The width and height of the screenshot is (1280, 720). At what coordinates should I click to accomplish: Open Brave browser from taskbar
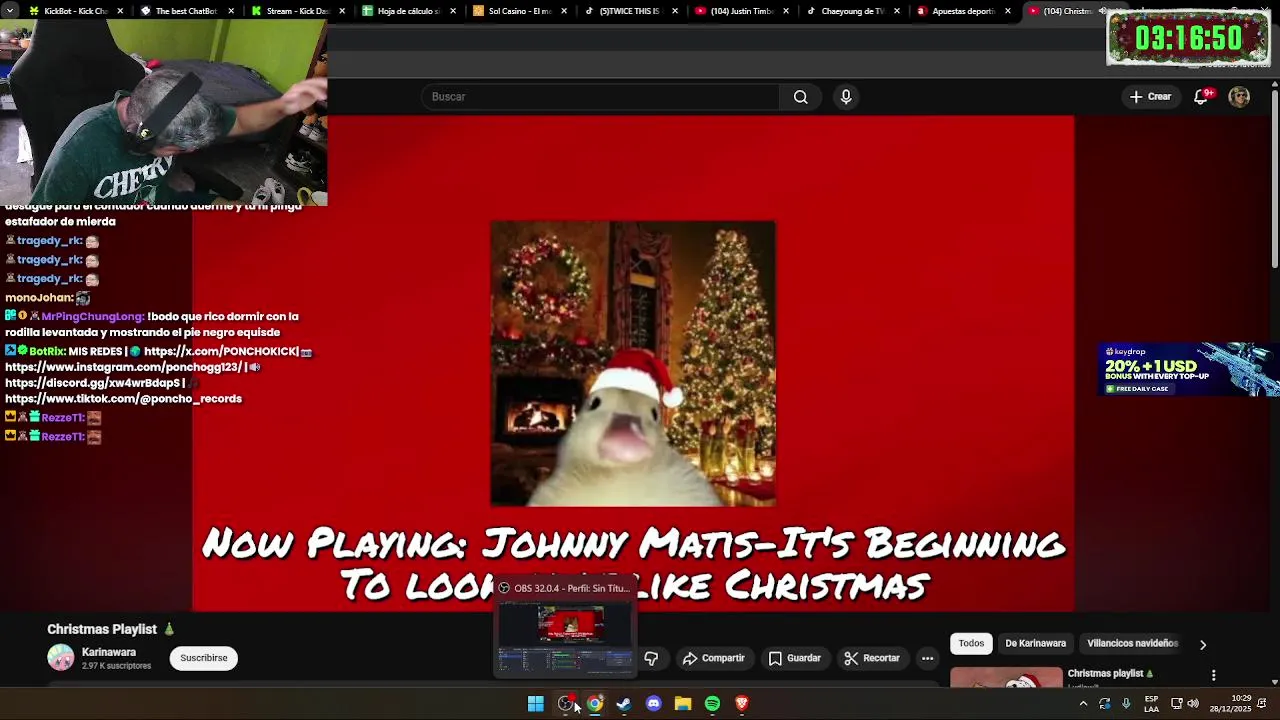click(742, 704)
